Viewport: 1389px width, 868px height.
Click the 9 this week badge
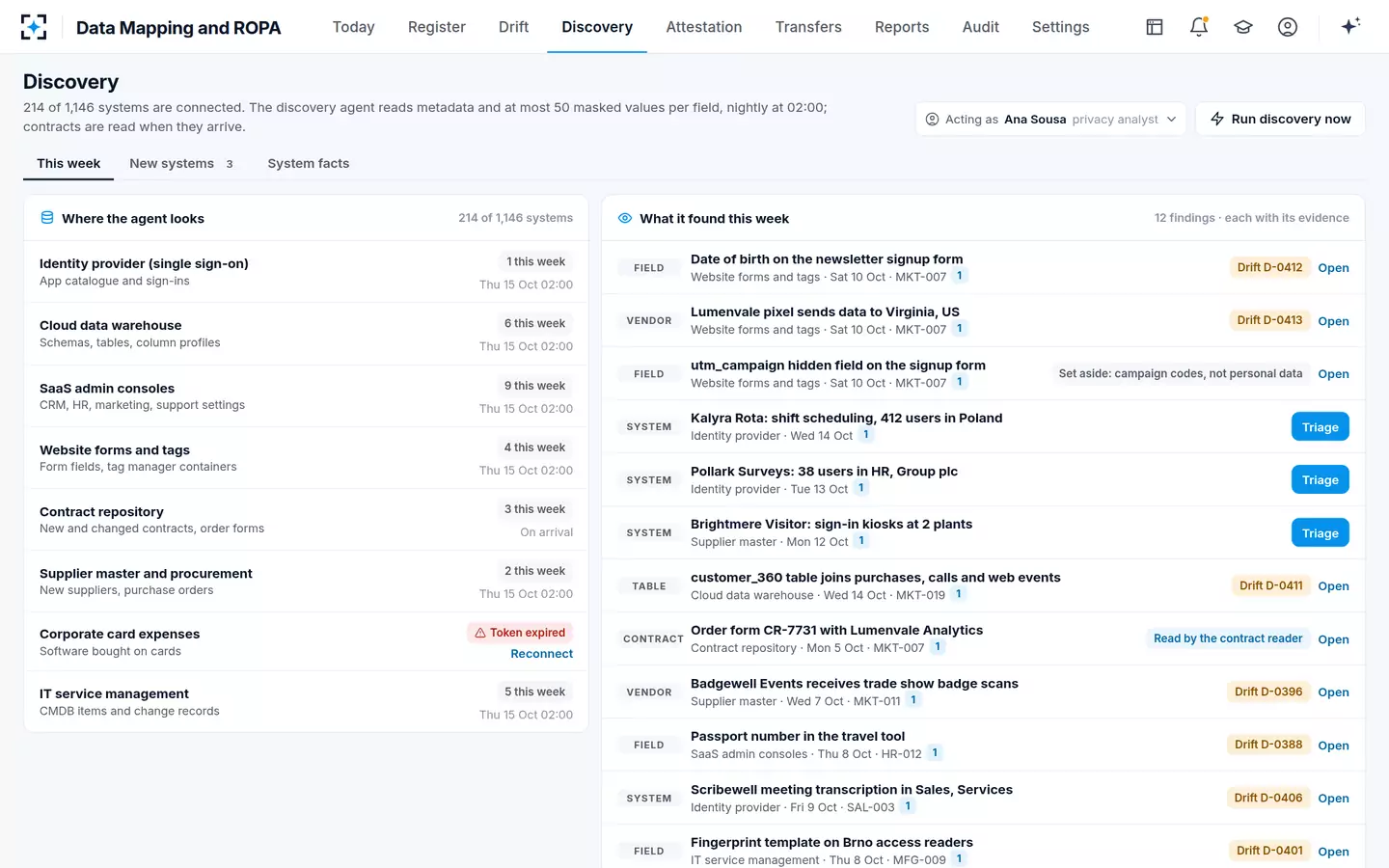(x=534, y=386)
